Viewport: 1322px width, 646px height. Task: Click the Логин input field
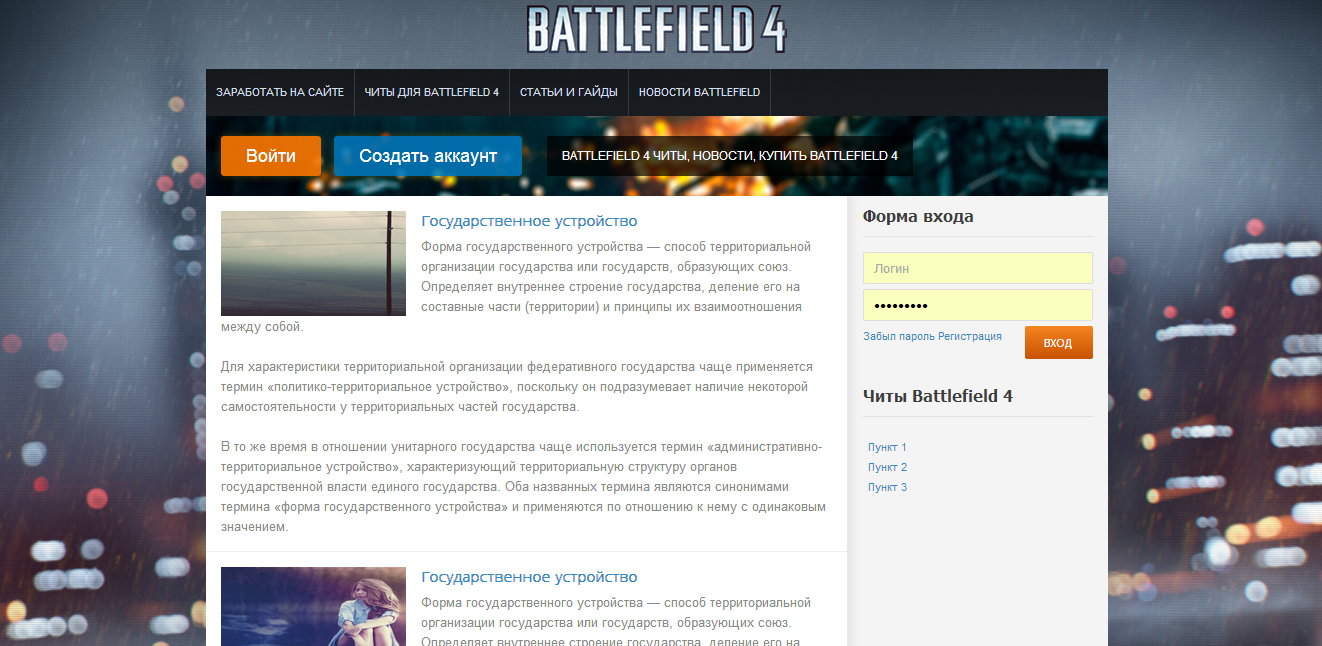click(x=977, y=268)
